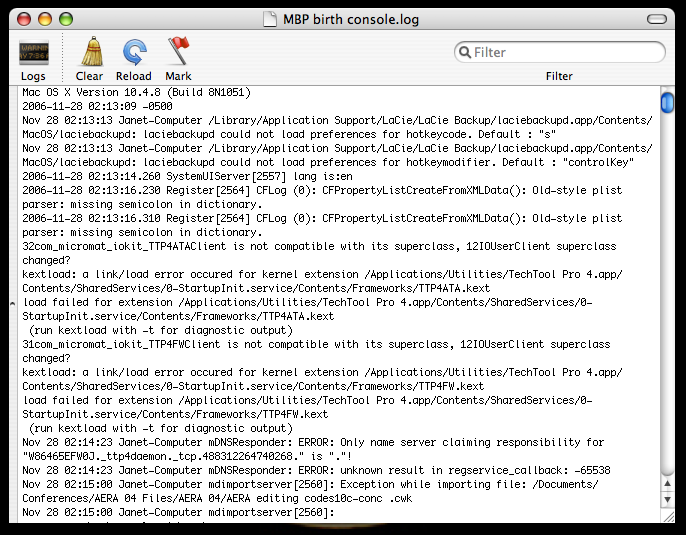The width and height of the screenshot is (686, 535).
Task: Click the scroll up arrow
Action: pyautogui.click(x=667, y=484)
